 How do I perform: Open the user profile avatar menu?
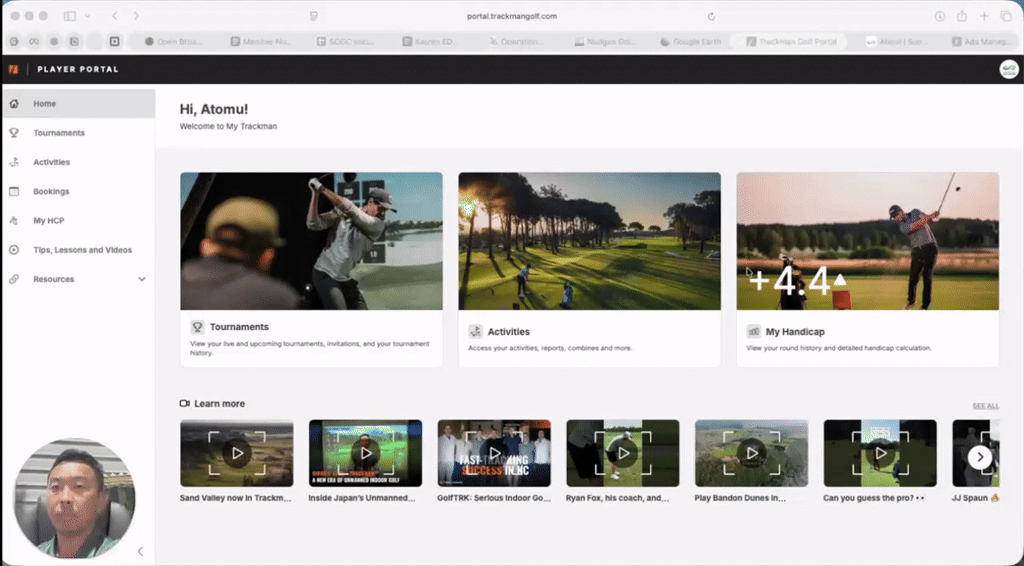click(x=1009, y=69)
